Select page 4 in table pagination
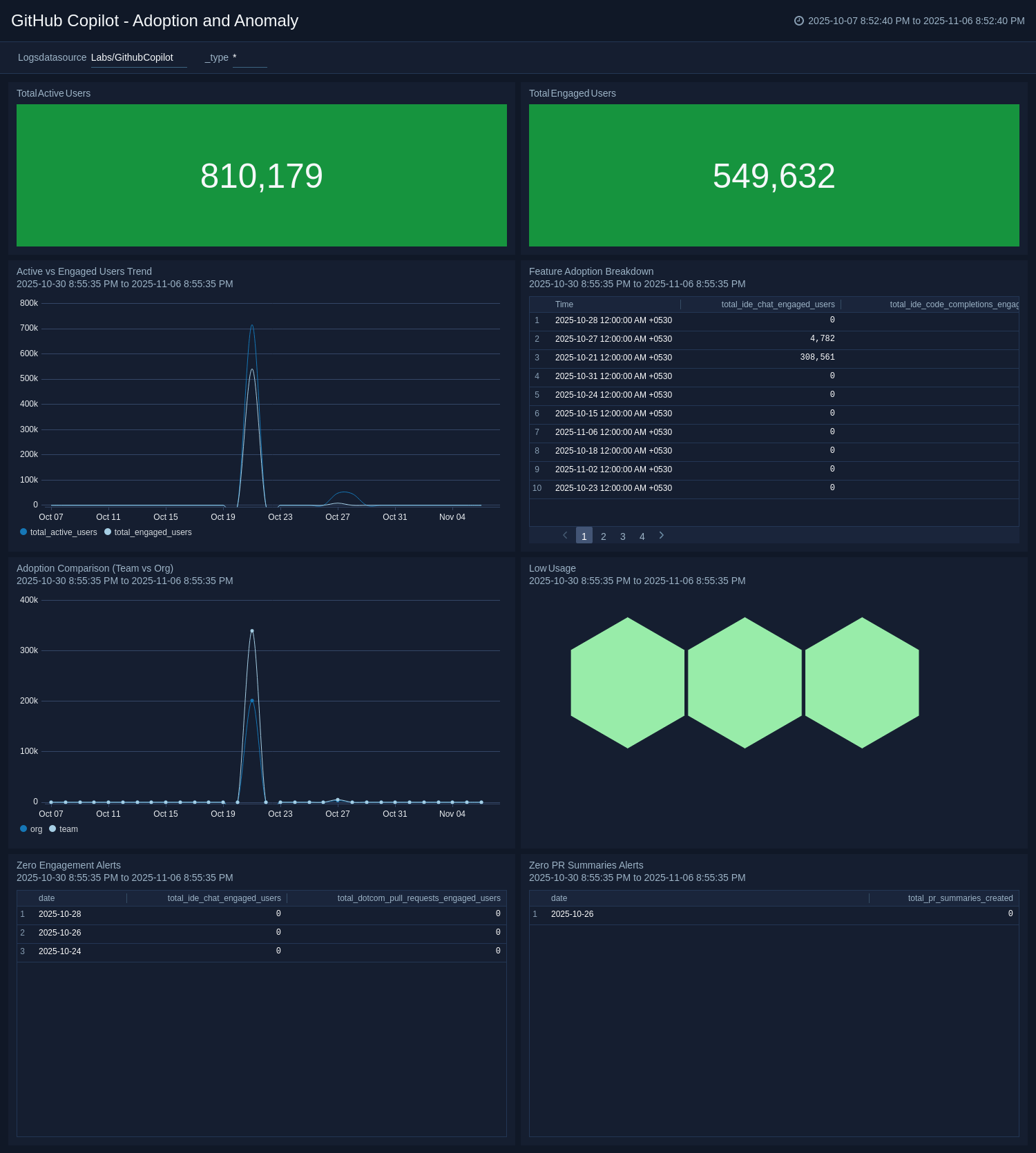 [642, 536]
